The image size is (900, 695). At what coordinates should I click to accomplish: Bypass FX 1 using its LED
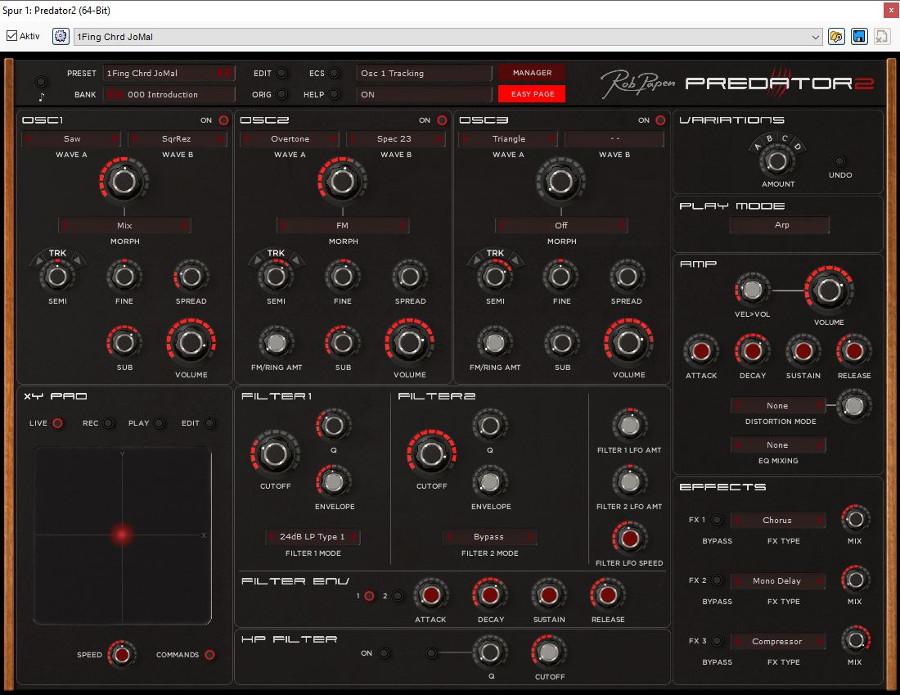click(x=717, y=519)
